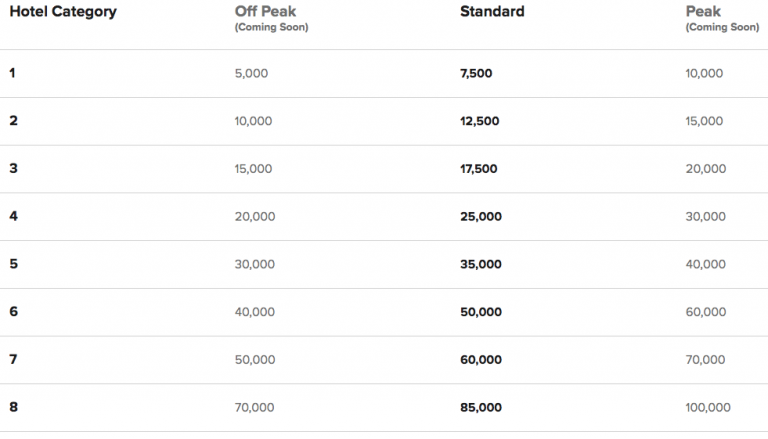This screenshot has width=768, height=439.
Task: Select Standard 12,500 points cell
Action: click(480, 121)
